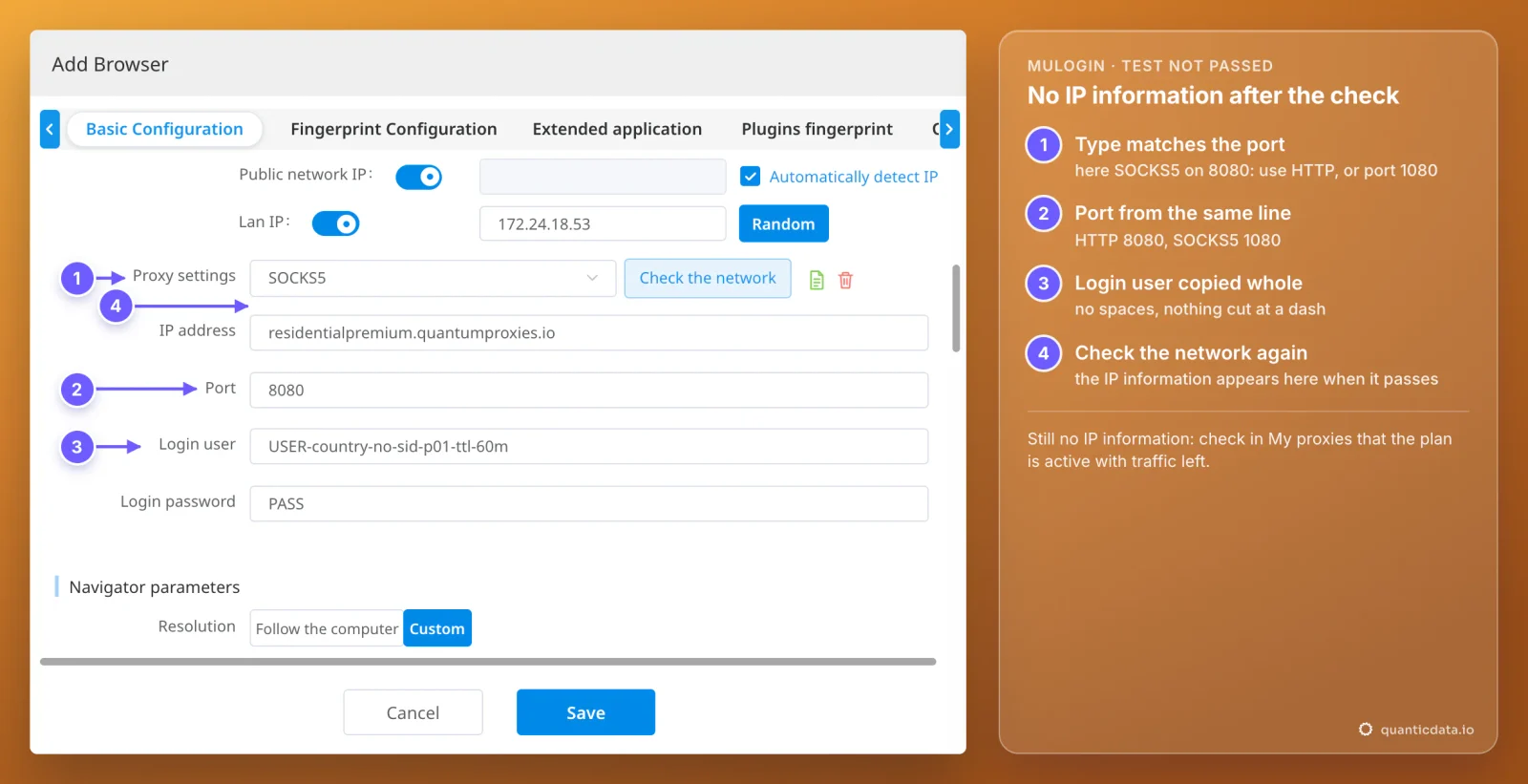Focus the IP address input field
The width and height of the screenshot is (1528, 784).
(588, 332)
